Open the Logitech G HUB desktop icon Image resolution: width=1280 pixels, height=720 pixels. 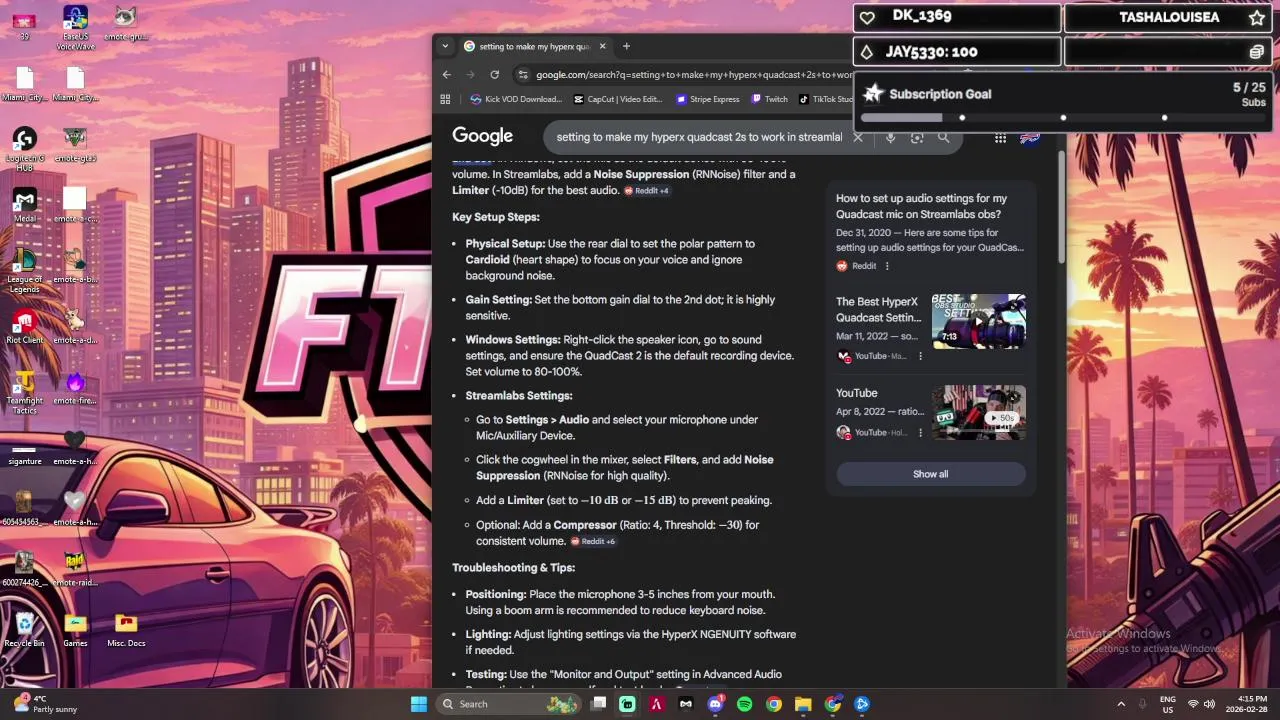tap(25, 148)
